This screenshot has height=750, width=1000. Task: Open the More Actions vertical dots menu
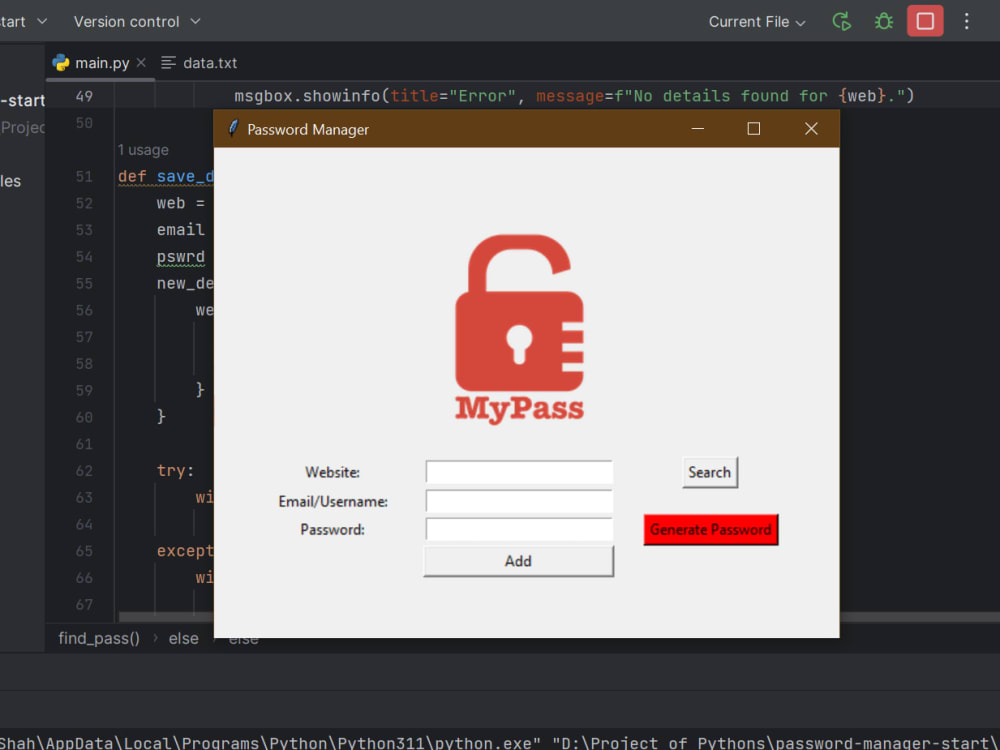click(966, 22)
